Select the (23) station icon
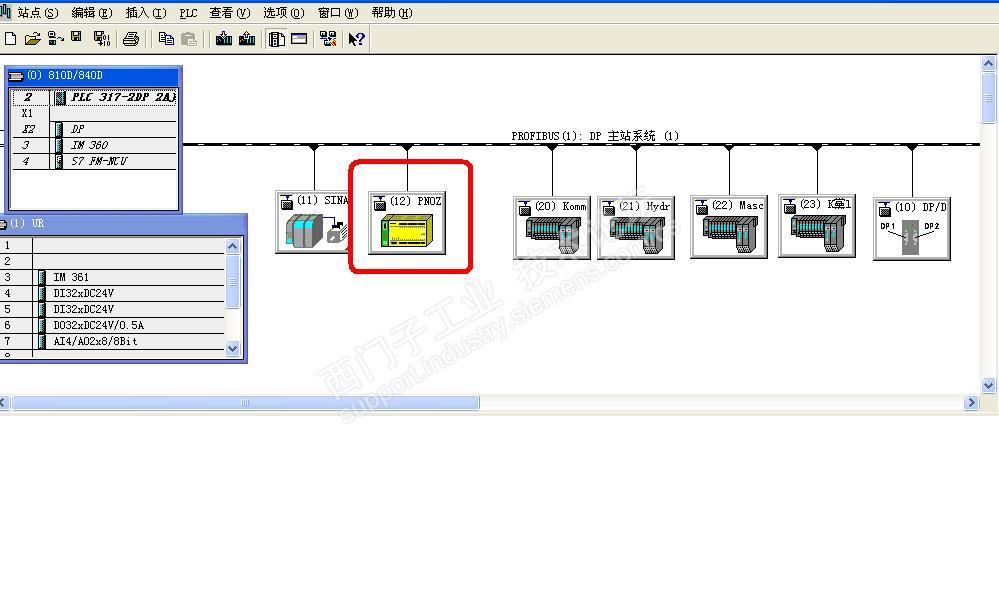Image resolution: width=999 pixels, height=609 pixels. tap(817, 226)
